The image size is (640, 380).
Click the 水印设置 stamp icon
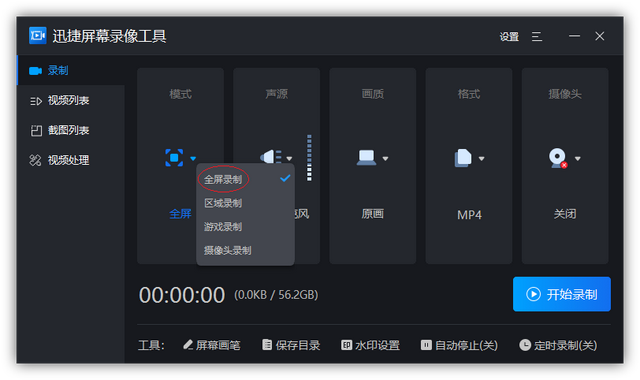pyautogui.click(x=347, y=345)
